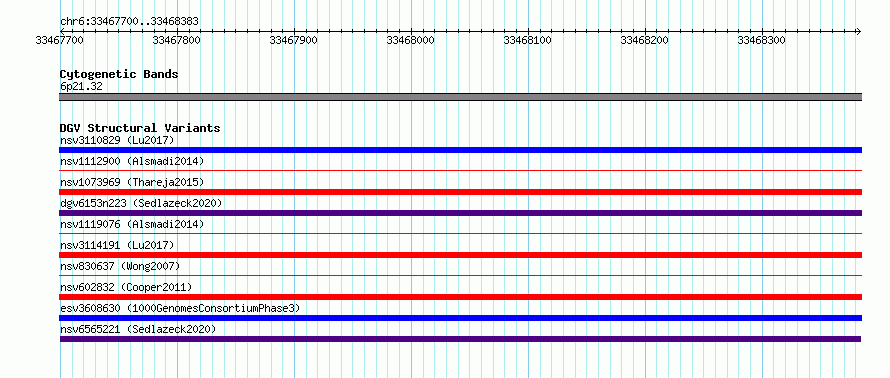The height and width of the screenshot is (378, 890).
Task: Click the nsv6565221 (Sedlazeck2020) variant label
Action: 138,329
